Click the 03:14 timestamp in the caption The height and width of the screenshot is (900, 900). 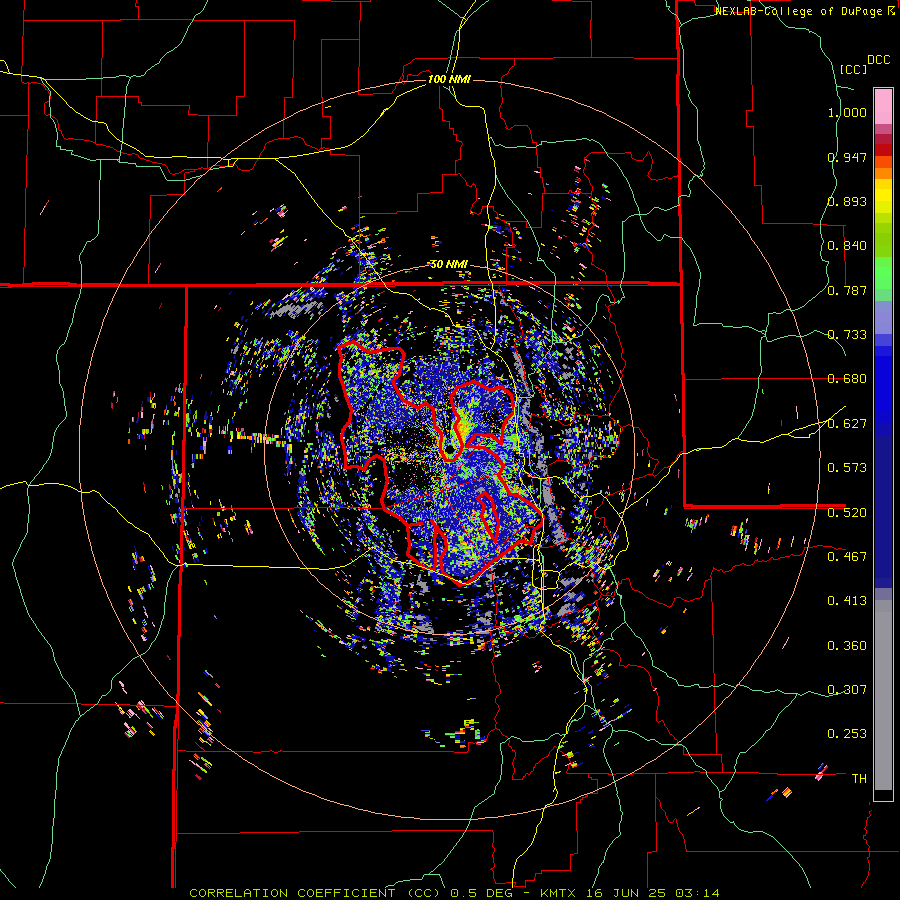695,893
